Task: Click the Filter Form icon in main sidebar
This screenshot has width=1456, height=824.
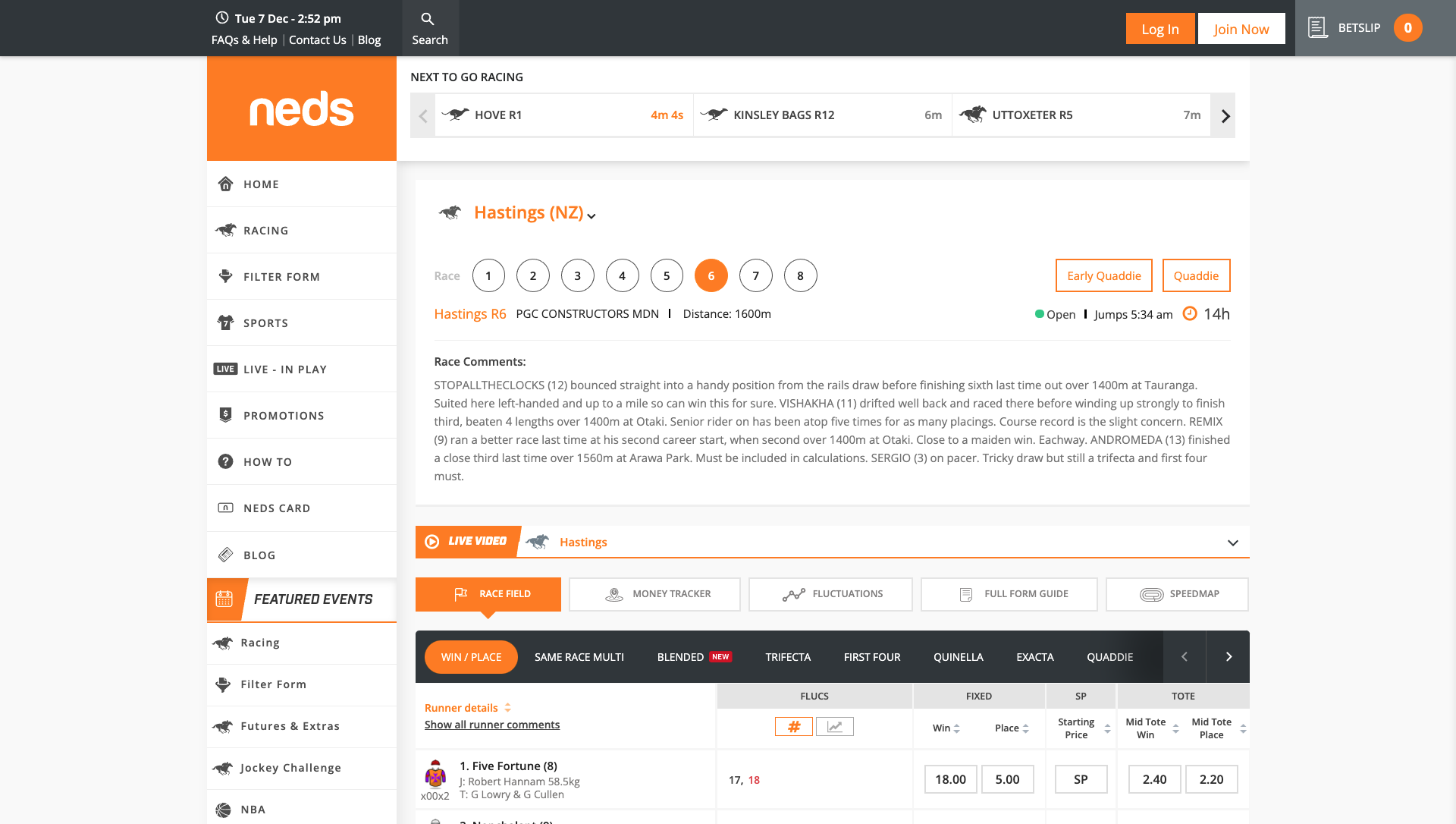Action: 225,276
